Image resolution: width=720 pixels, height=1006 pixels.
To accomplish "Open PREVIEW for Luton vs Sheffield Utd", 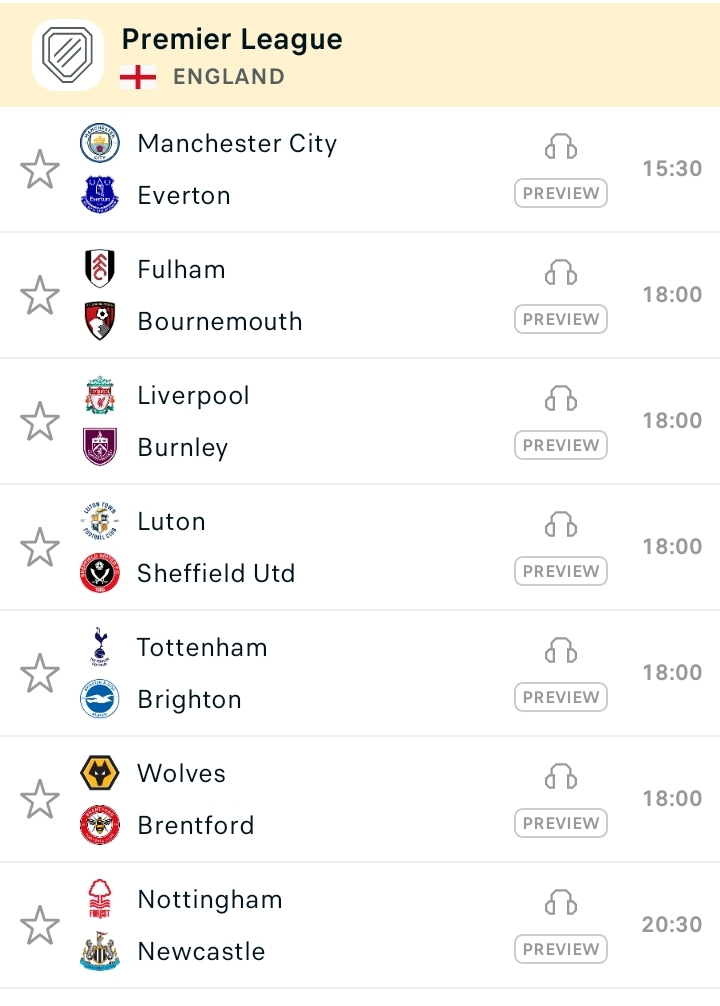I will 561,571.
